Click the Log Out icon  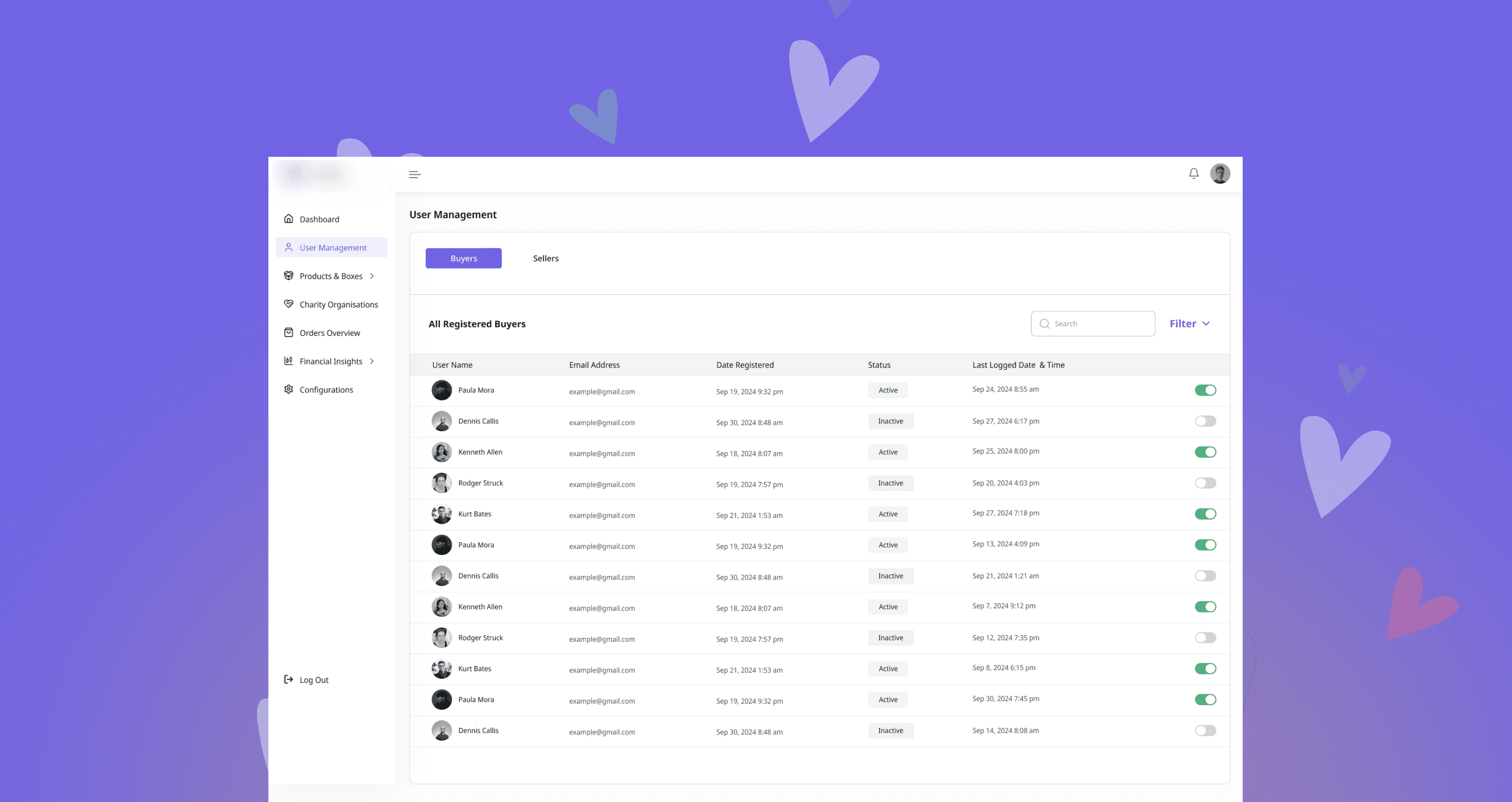pyautogui.click(x=288, y=679)
